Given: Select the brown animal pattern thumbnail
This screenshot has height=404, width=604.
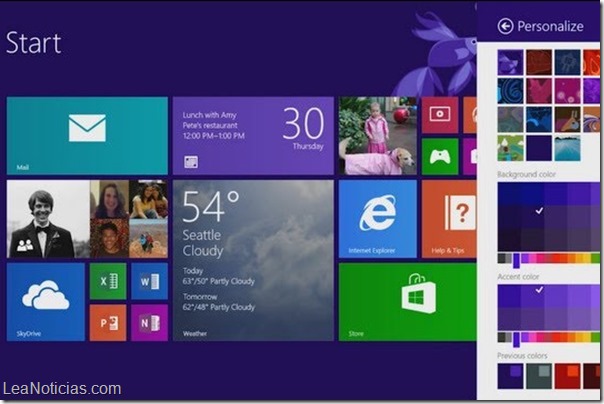Looking at the screenshot, I should pos(567,119).
